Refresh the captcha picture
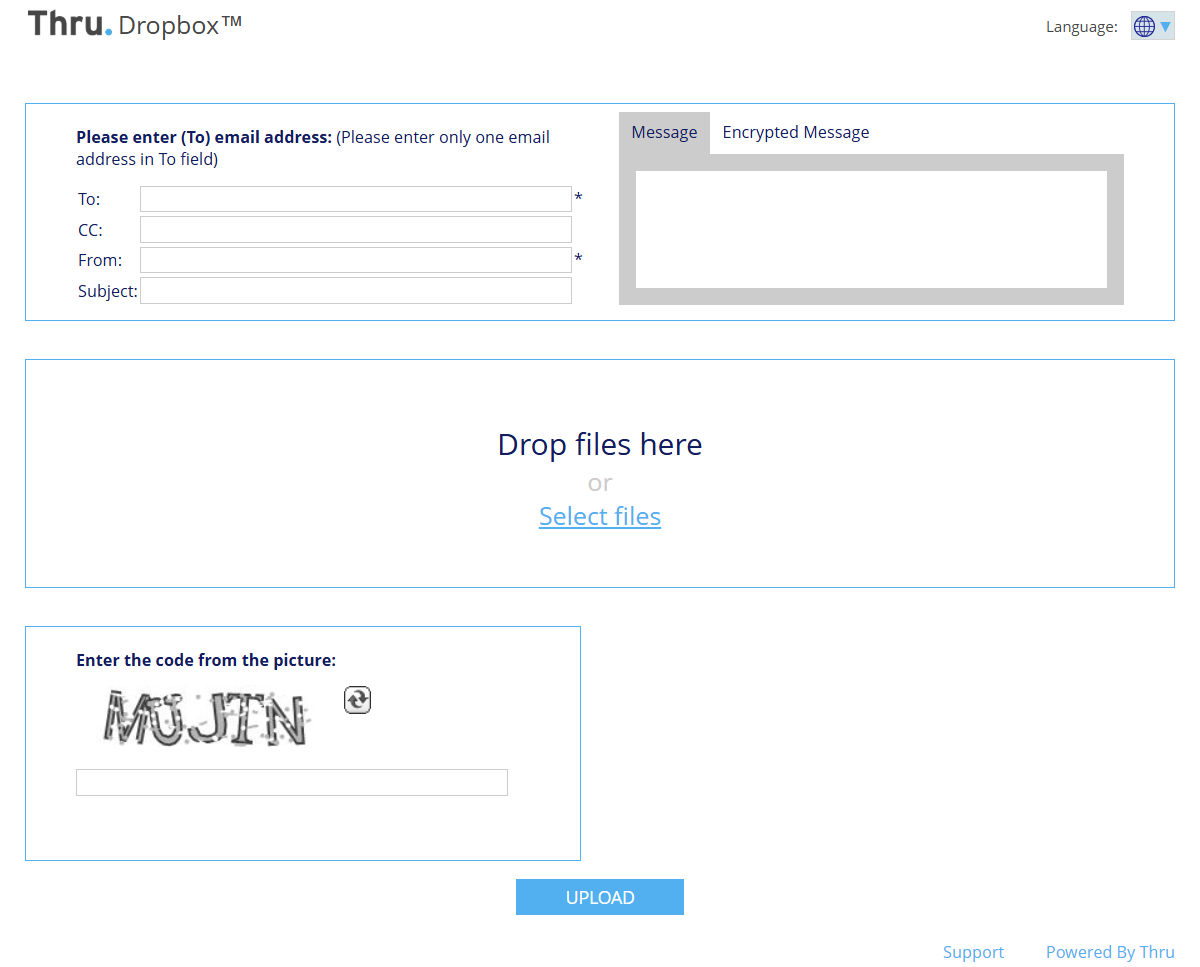 point(357,700)
